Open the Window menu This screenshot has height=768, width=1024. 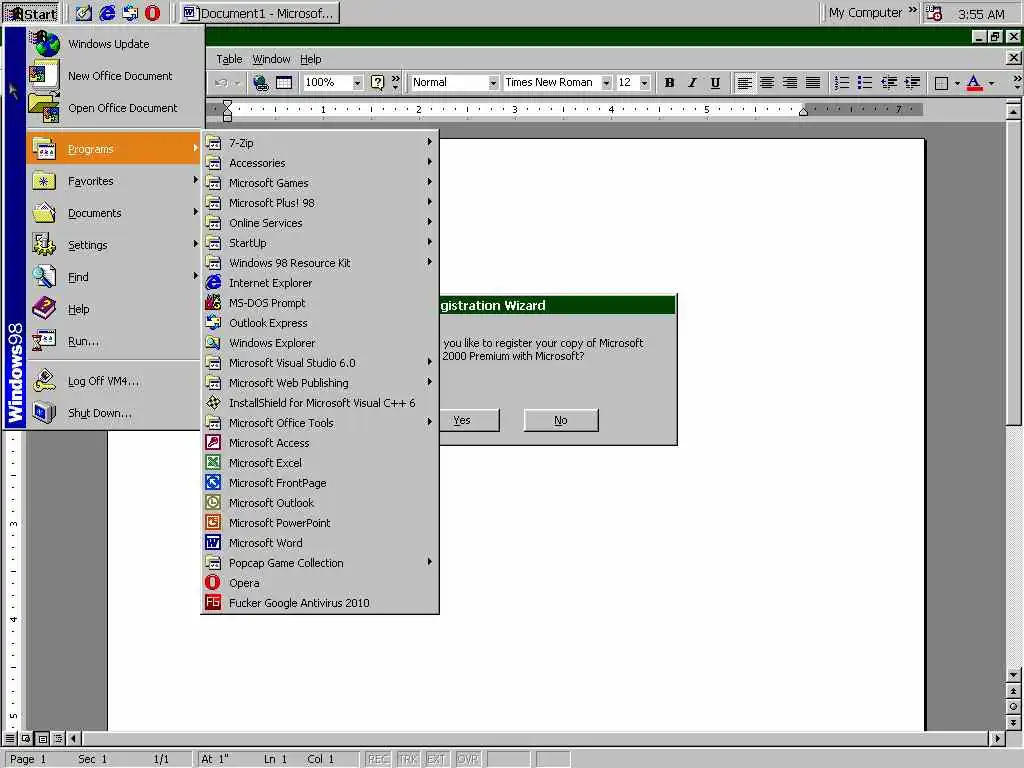tap(271, 59)
